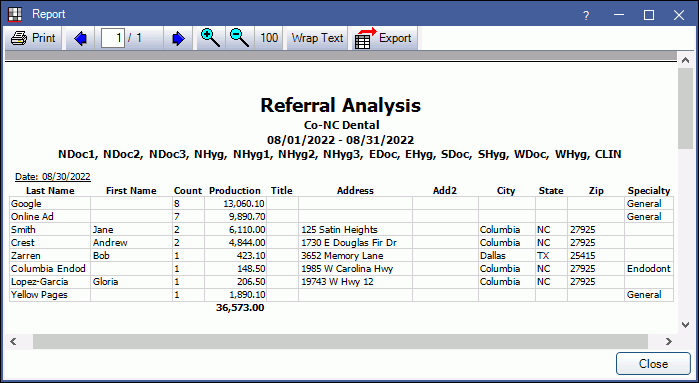699x383 pixels.
Task: Zoom out with the magnifier minus icon
Action: coord(239,38)
